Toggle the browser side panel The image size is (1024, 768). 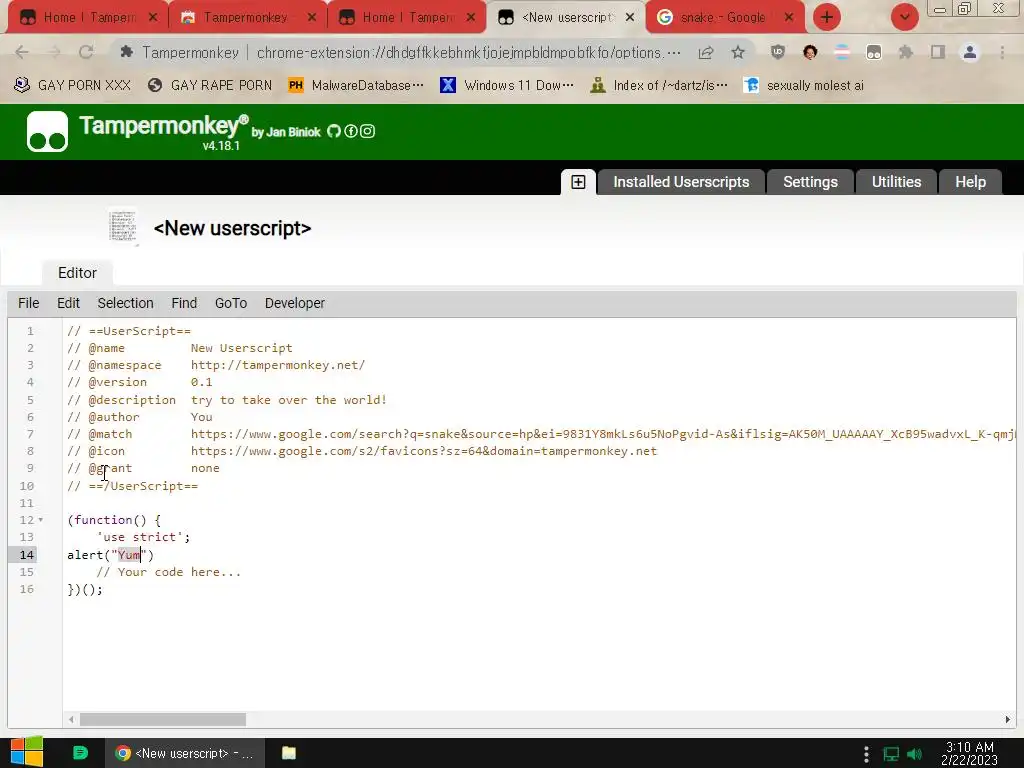pyautogui.click(x=938, y=52)
